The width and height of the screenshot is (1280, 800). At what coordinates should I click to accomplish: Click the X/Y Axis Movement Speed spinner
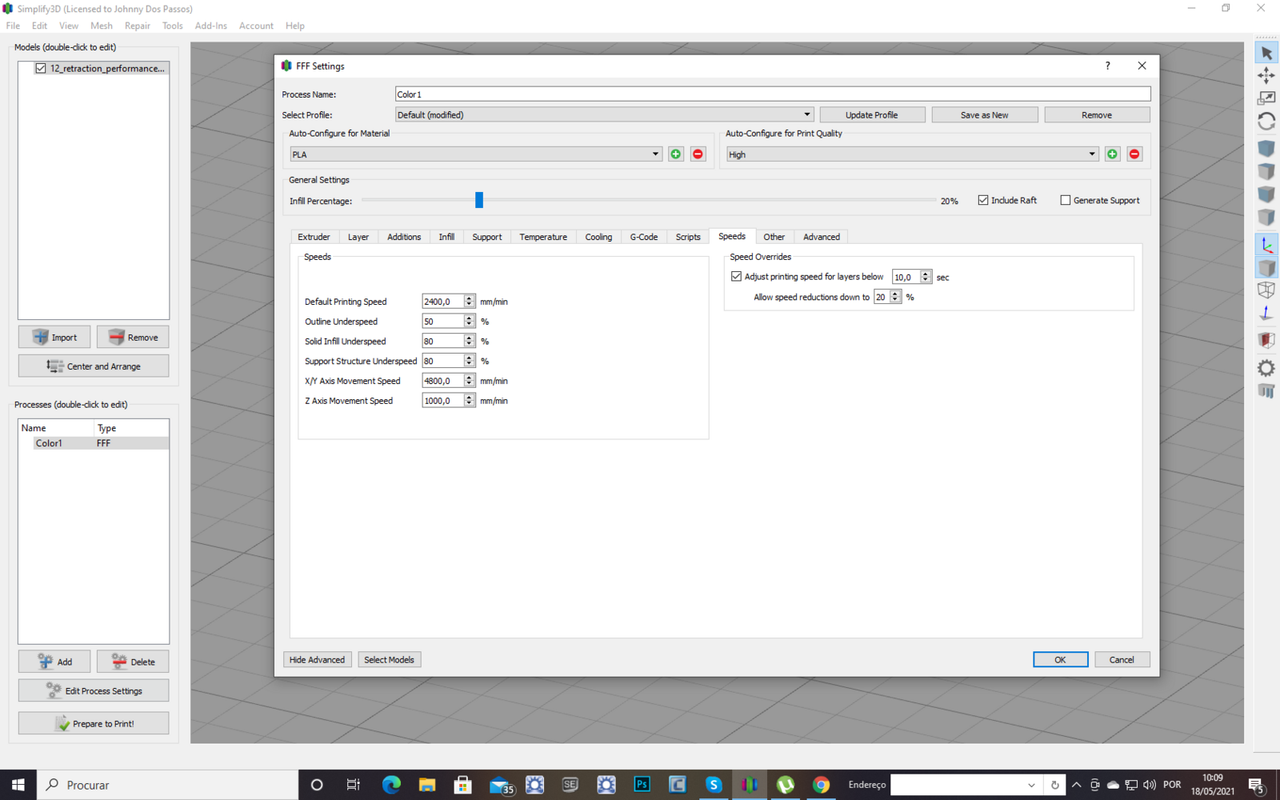pos(470,381)
